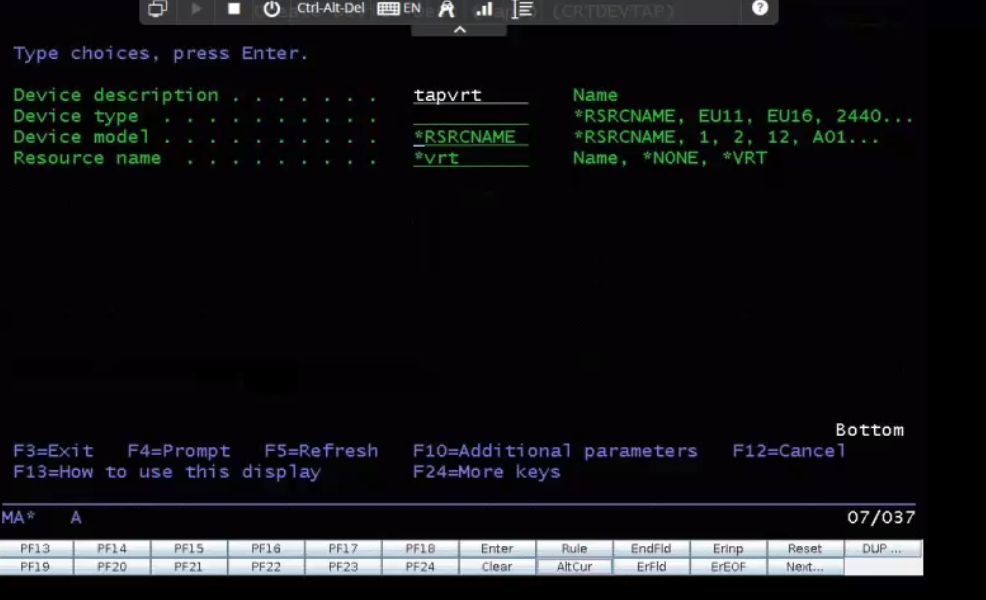Viewport: 986px width, 600px height.
Task: Click the PF18 button
Action: click(x=420, y=548)
